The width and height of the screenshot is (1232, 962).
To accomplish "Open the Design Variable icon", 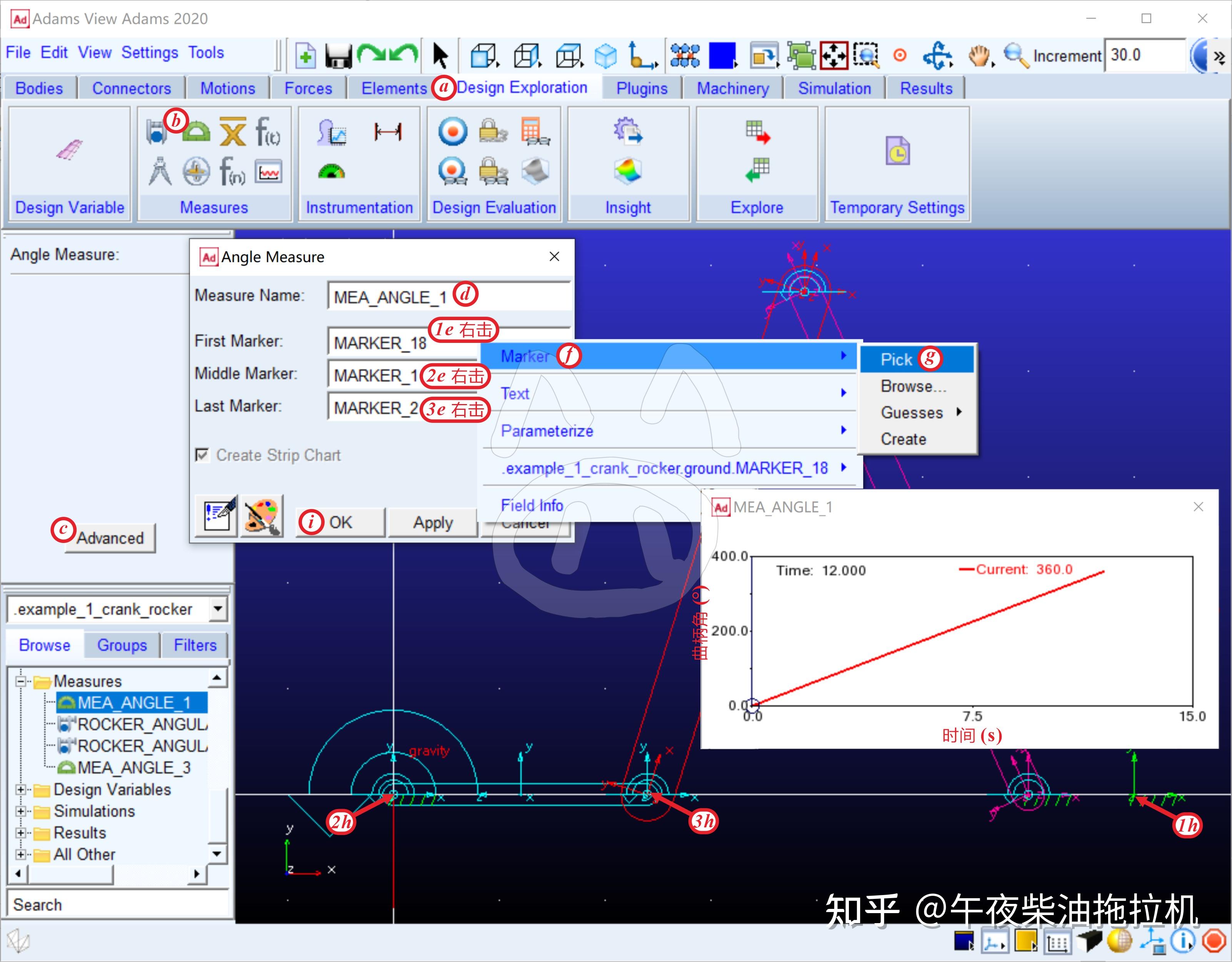I will (x=70, y=150).
